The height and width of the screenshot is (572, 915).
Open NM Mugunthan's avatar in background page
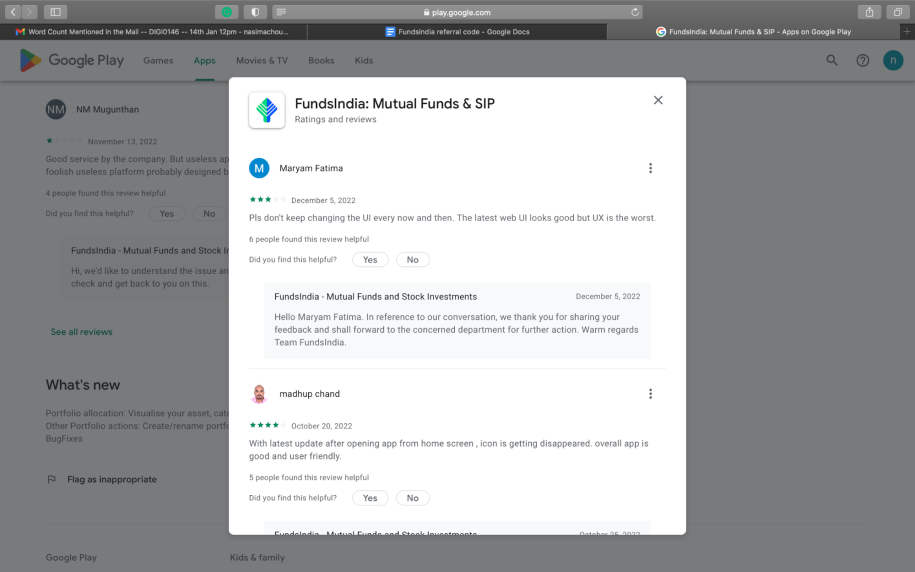tap(56, 109)
